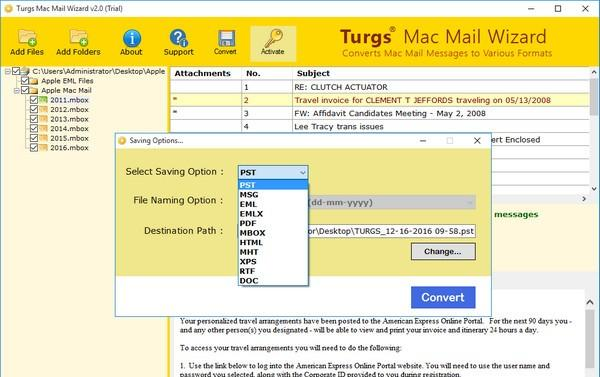Viewport: 600px width, 377px height.
Task: Select Apple EML Files tree label
Action: (67, 81)
